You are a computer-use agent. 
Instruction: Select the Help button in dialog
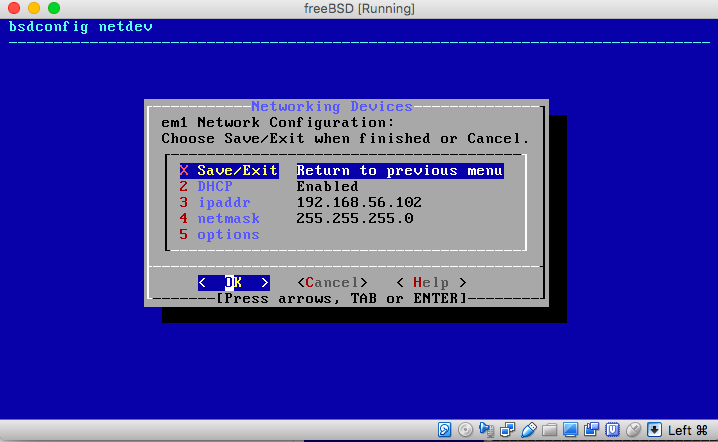(431, 283)
